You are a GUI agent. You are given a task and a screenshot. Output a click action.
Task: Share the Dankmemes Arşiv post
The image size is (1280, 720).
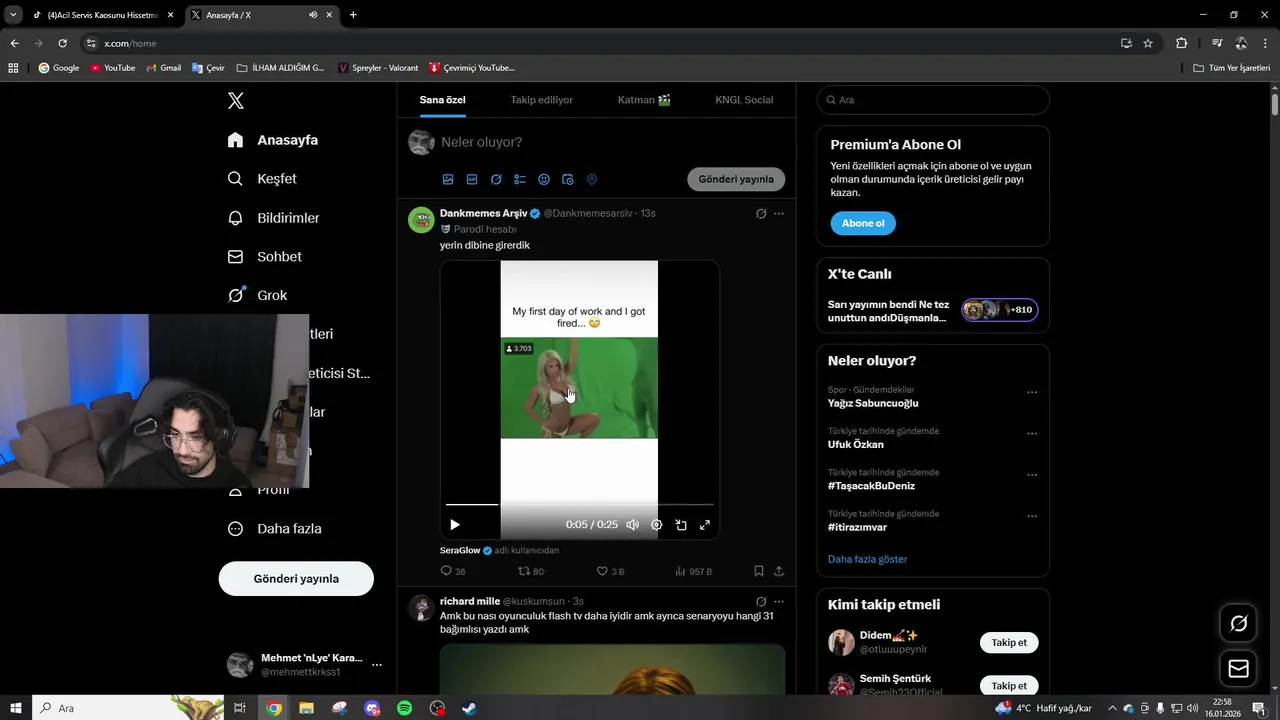[x=779, y=571]
